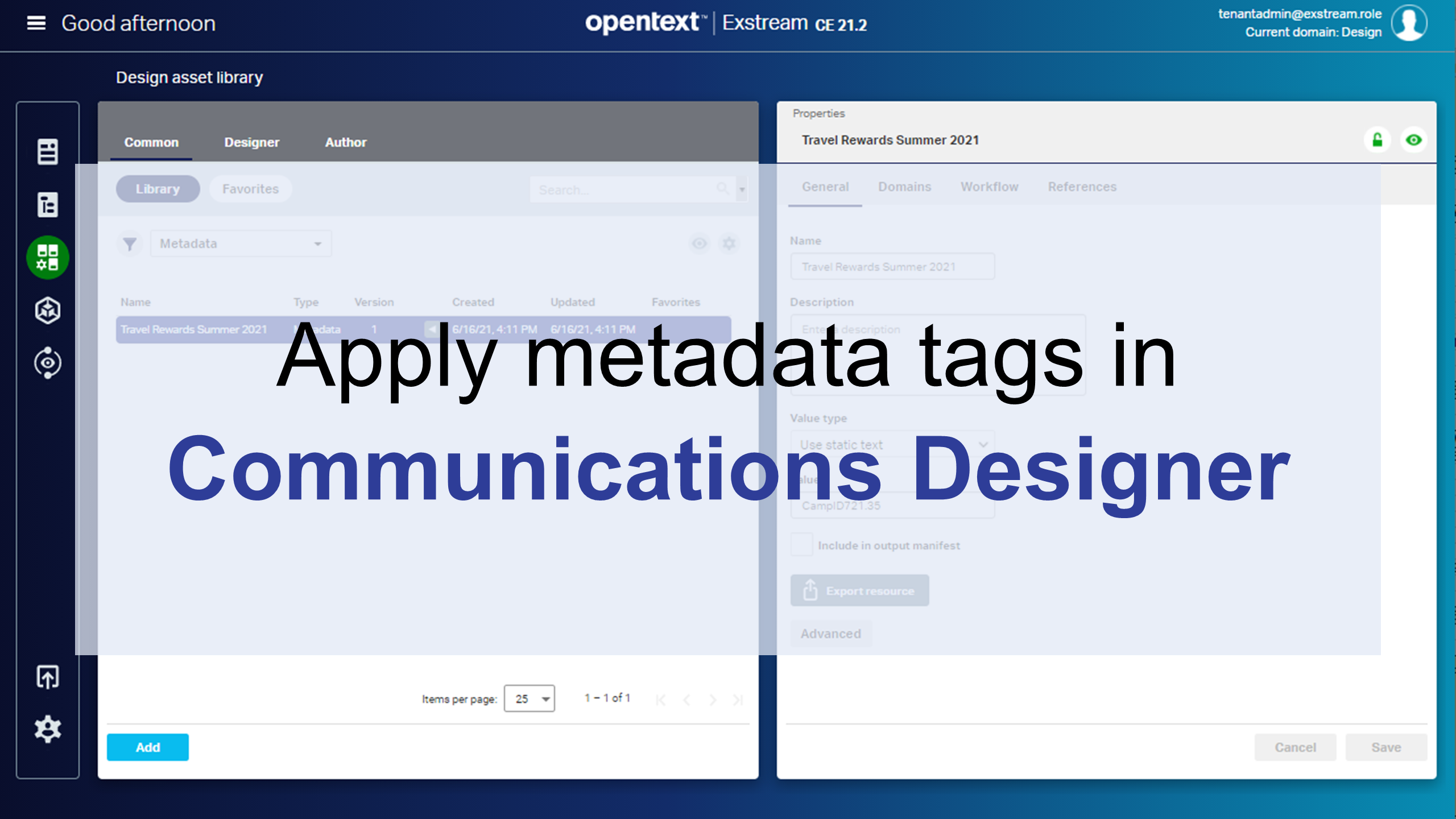Open the sidebar orbit circle icon
Image resolution: width=1456 pixels, height=819 pixels.
point(48,363)
